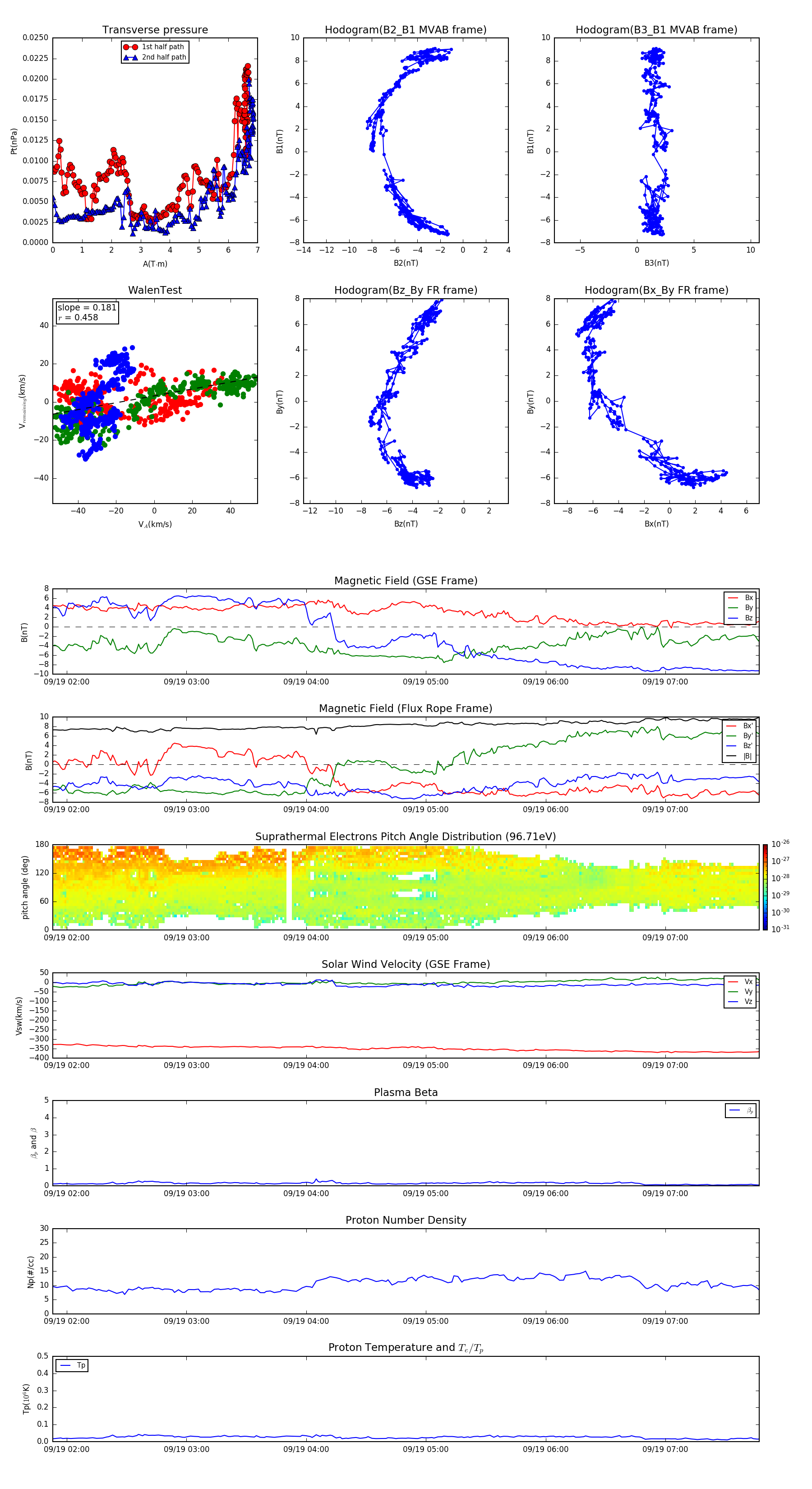Click the 'Transverse pressure' plot title
This screenshot has width=812, height=1489.
point(155,29)
